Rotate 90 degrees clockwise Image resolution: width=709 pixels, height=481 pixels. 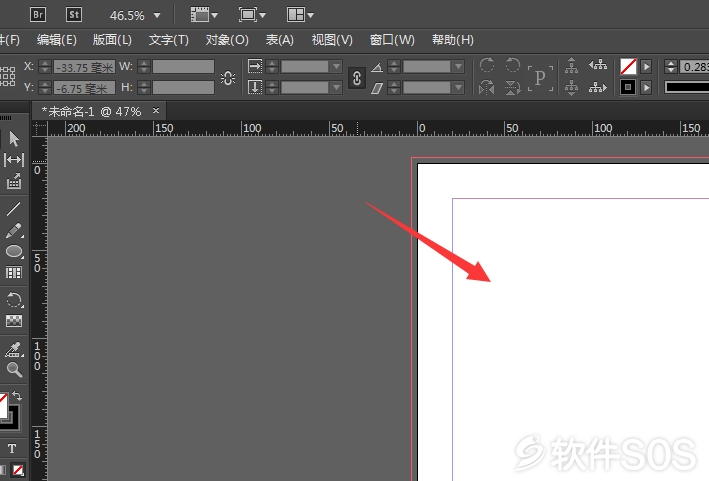tap(487, 65)
